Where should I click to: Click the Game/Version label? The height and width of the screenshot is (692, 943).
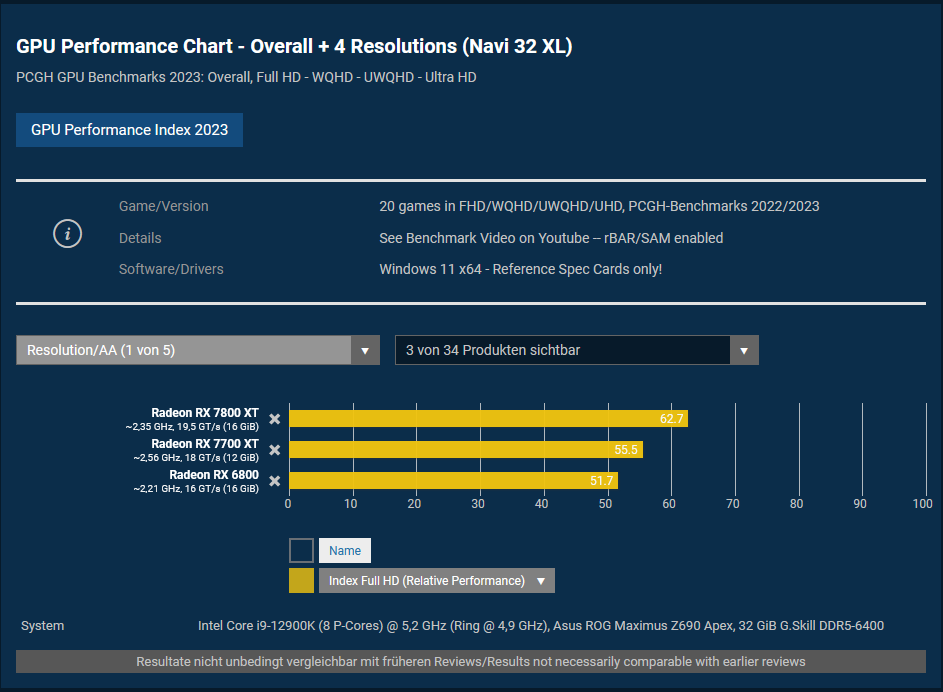164,206
